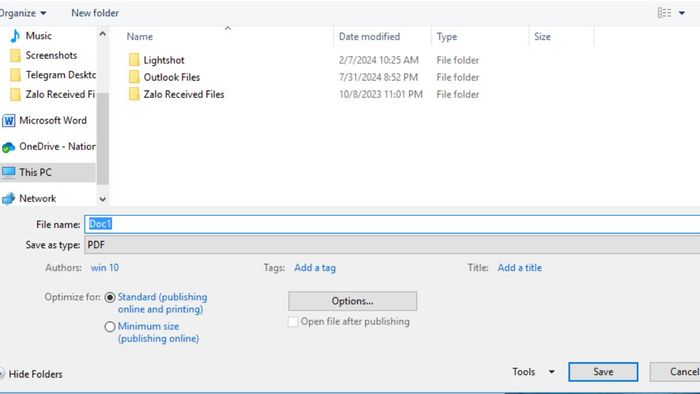Sort by Size column header
Screen dimensions: 700x394
coord(542,37)
